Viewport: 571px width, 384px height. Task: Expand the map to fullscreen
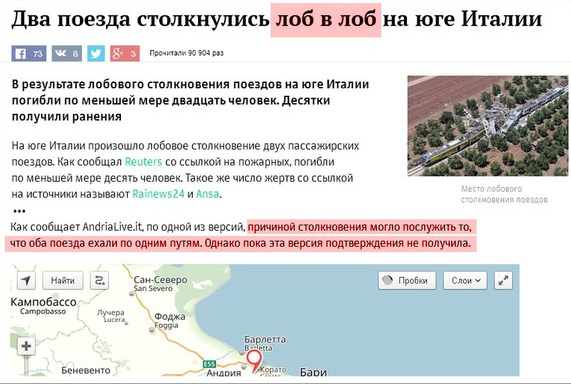(503, 281)
